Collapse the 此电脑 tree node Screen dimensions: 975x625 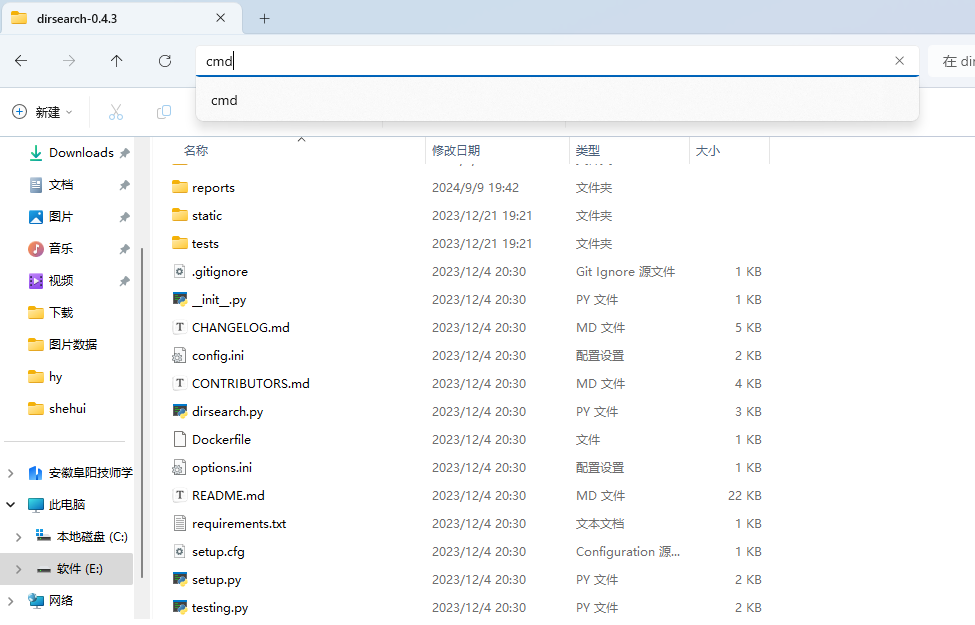click(x=11, y=505)
